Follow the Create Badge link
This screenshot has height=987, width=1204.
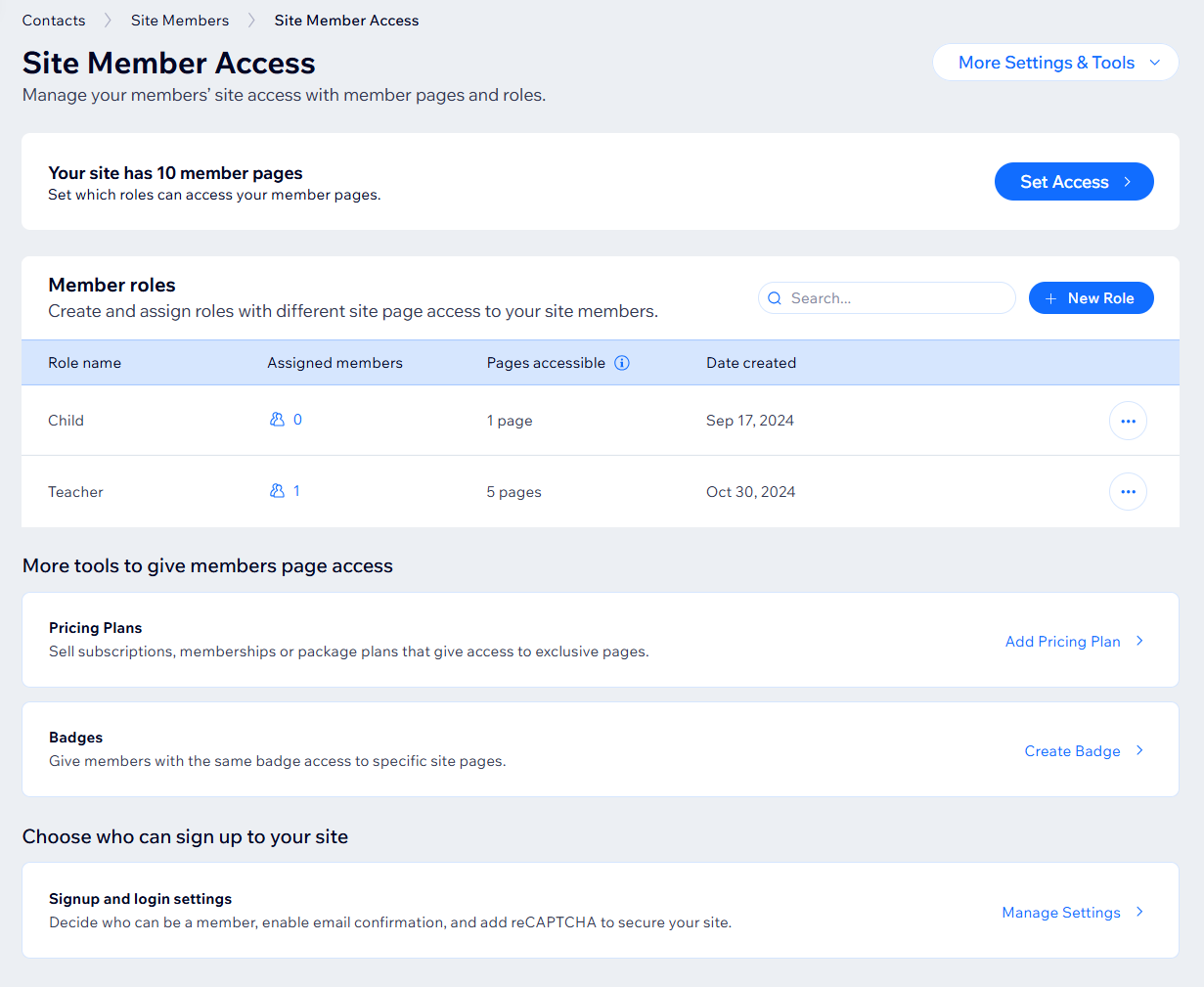pyautogui.click(x=1072, y=751)
